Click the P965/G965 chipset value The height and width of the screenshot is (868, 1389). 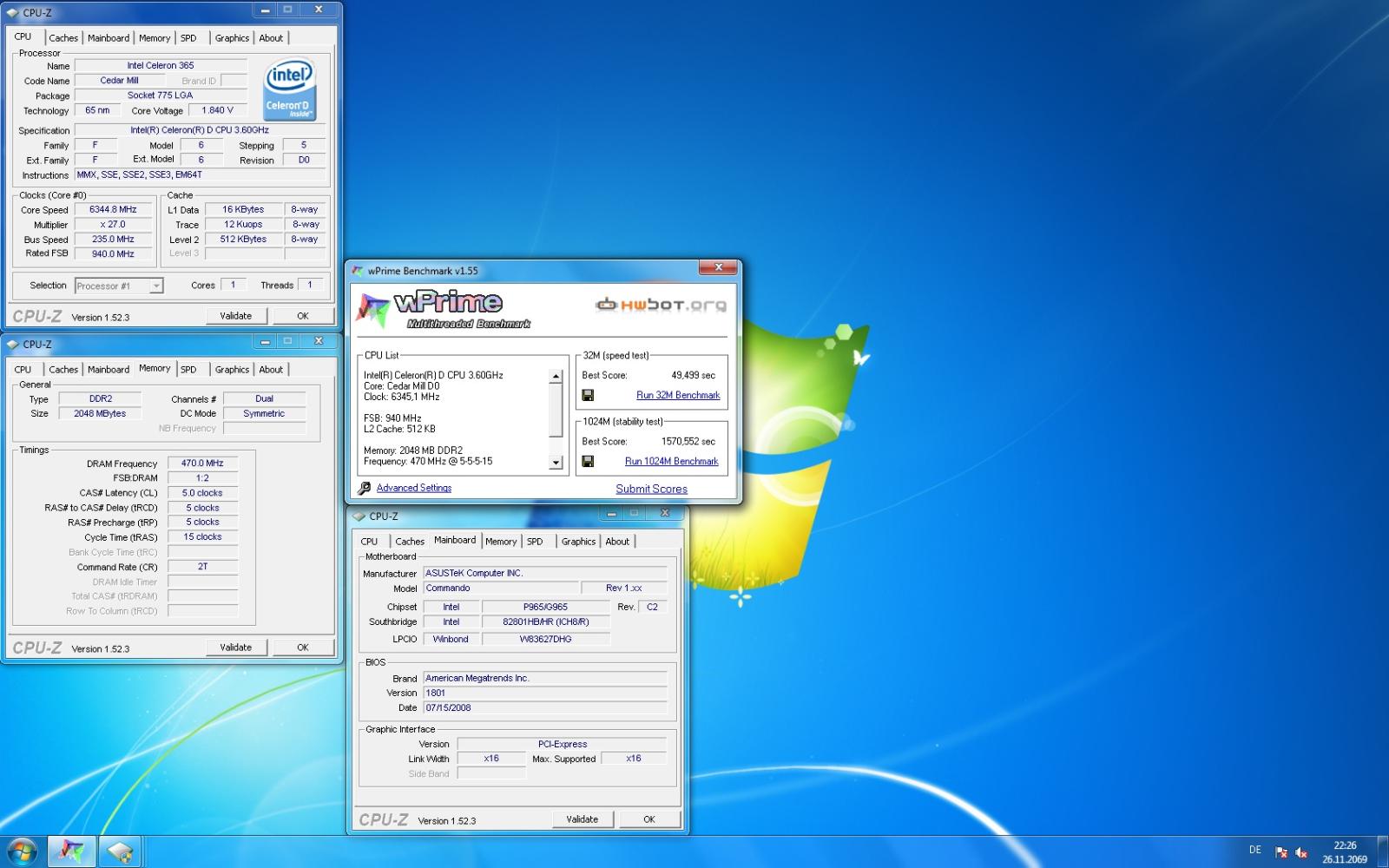[x=545, y=608]
